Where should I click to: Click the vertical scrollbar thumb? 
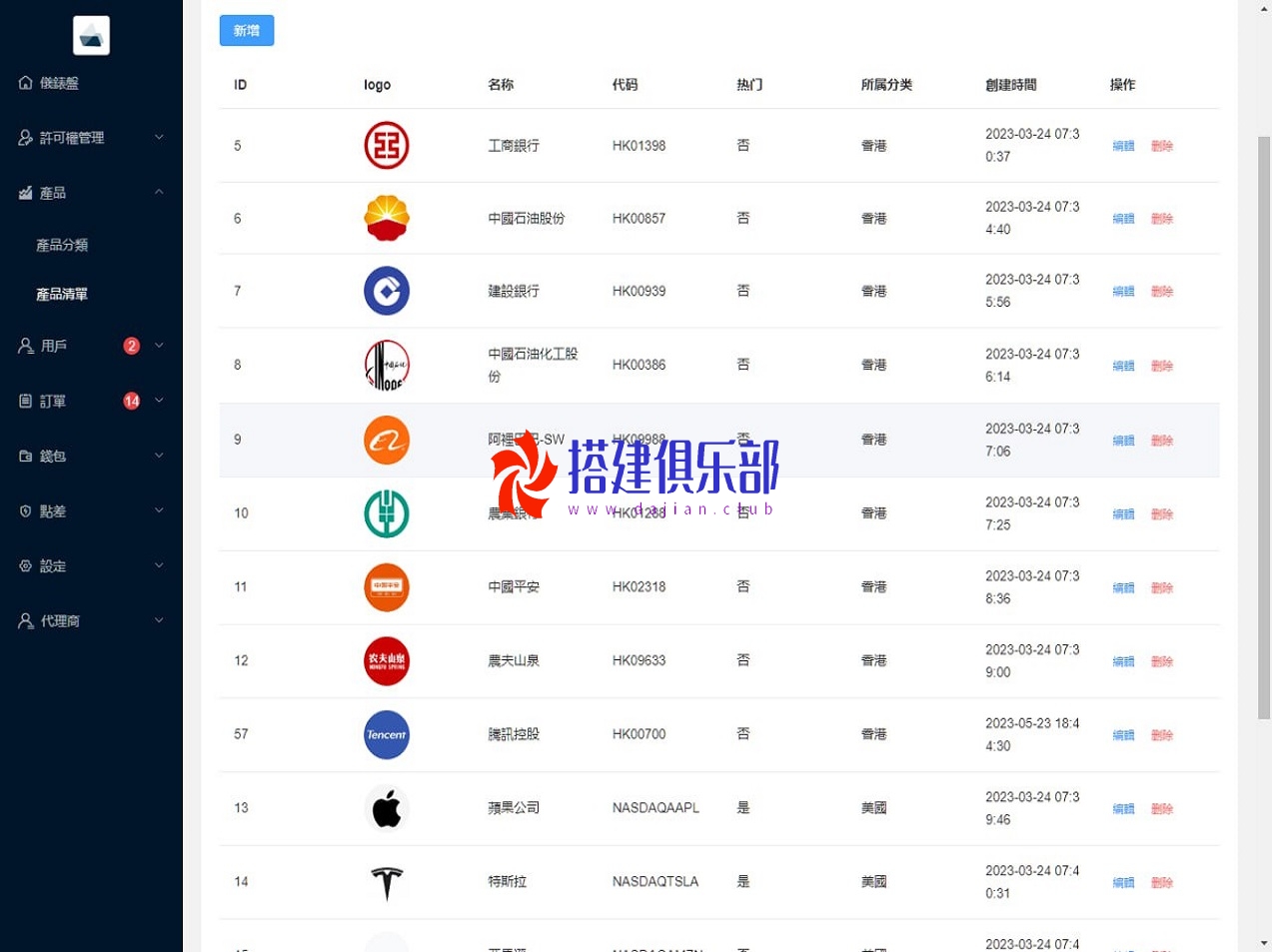pyautogui.click(x=1264, y=428)
